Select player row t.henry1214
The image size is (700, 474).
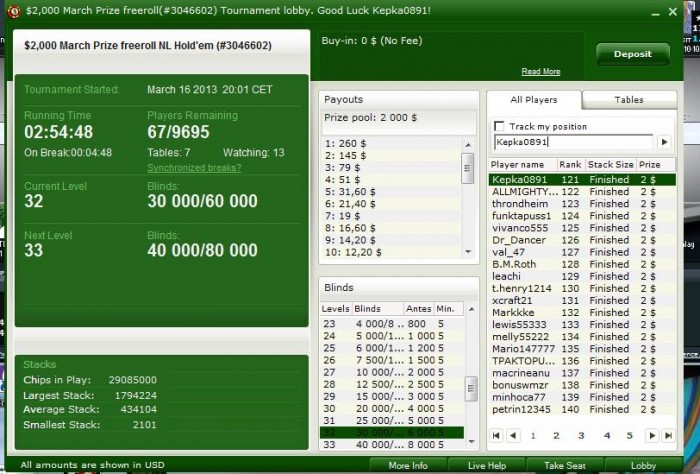click(x=582, y=288)
